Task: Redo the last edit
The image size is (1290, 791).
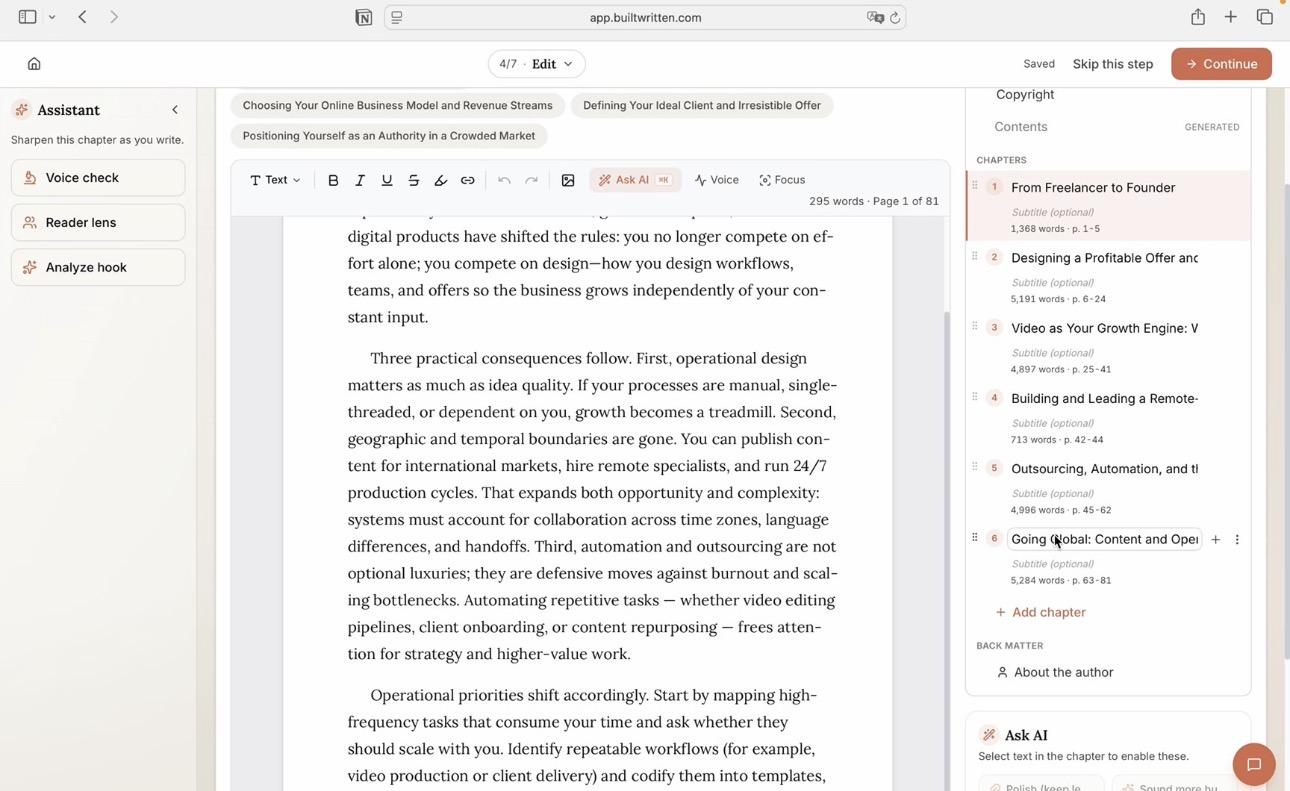Action: click(531, 180)
